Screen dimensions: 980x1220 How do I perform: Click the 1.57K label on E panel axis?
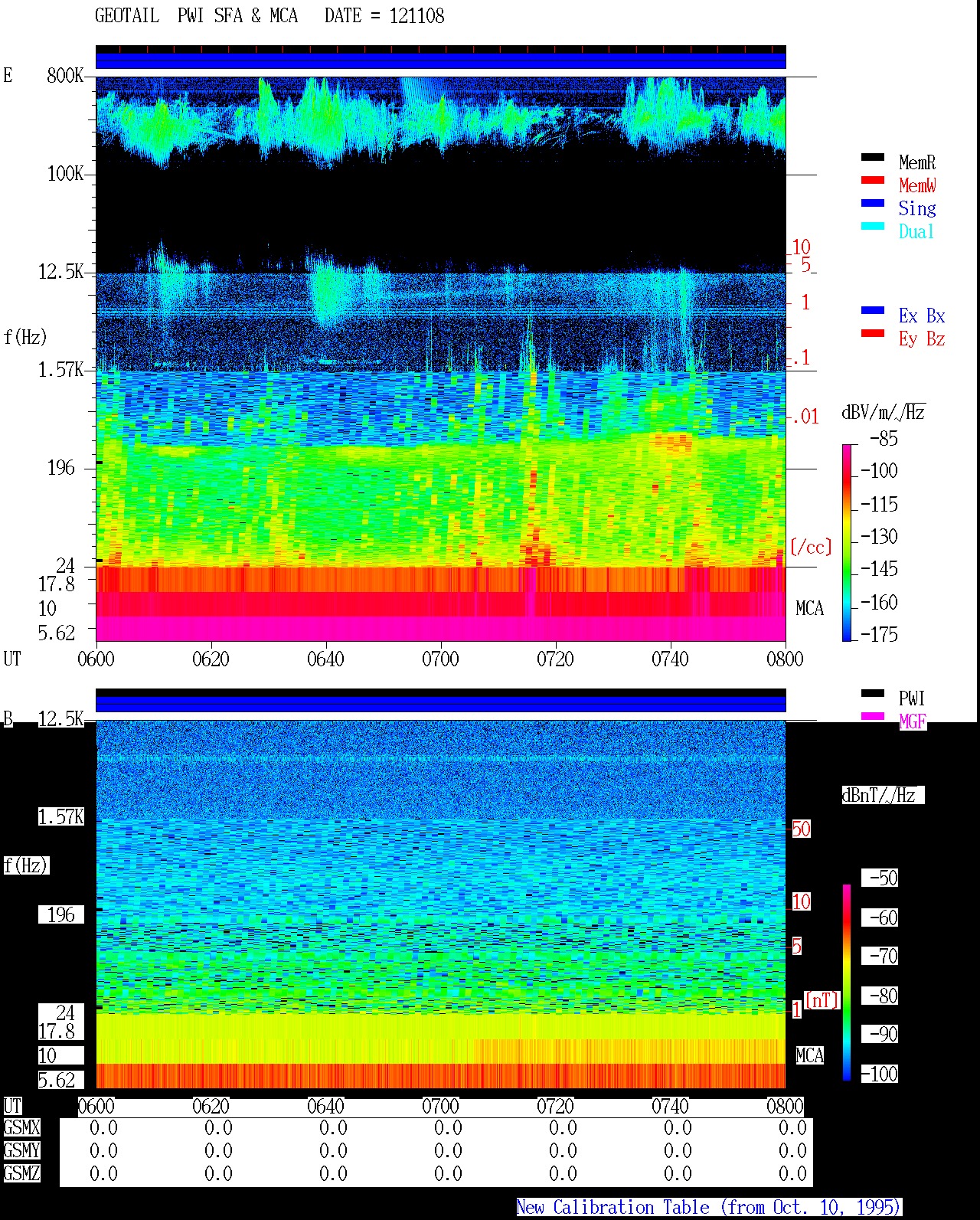(x=60, y=369)
